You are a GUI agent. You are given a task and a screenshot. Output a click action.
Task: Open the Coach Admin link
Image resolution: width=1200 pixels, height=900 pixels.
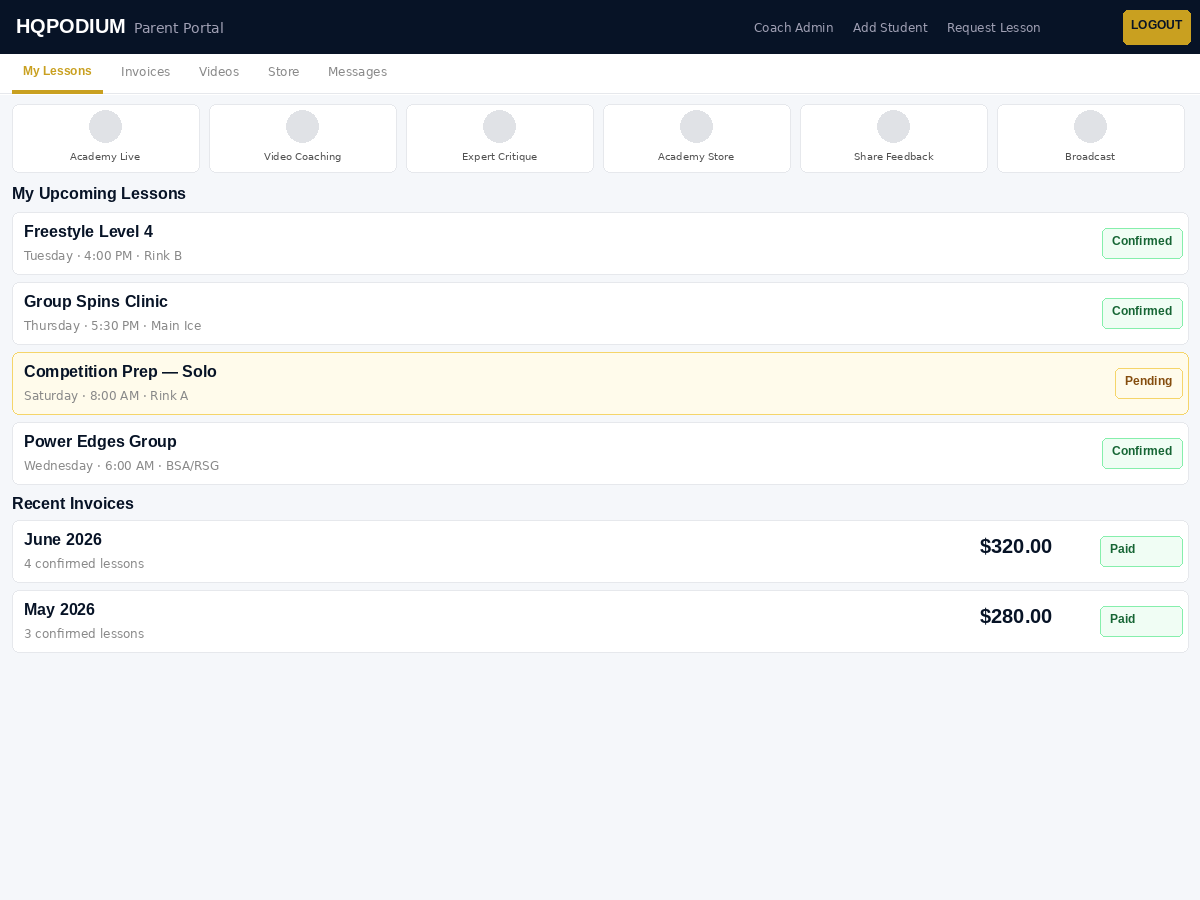coord(794,28)
